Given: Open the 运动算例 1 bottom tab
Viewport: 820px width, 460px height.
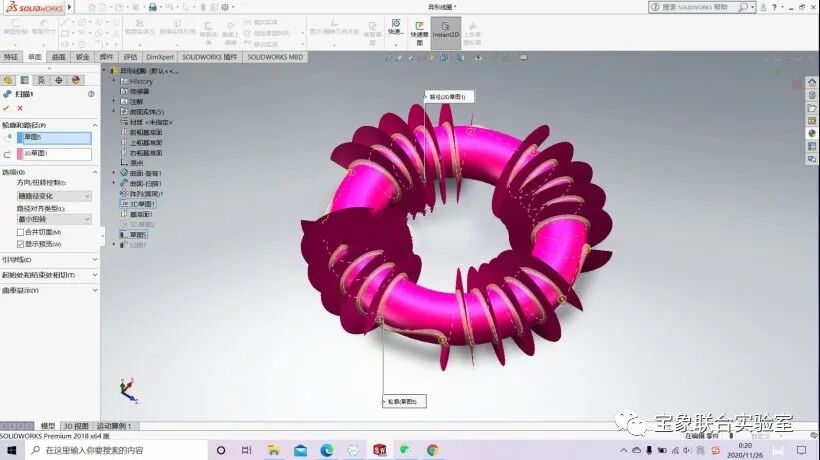Looking at the screenshot, I should tap(114, 426).
